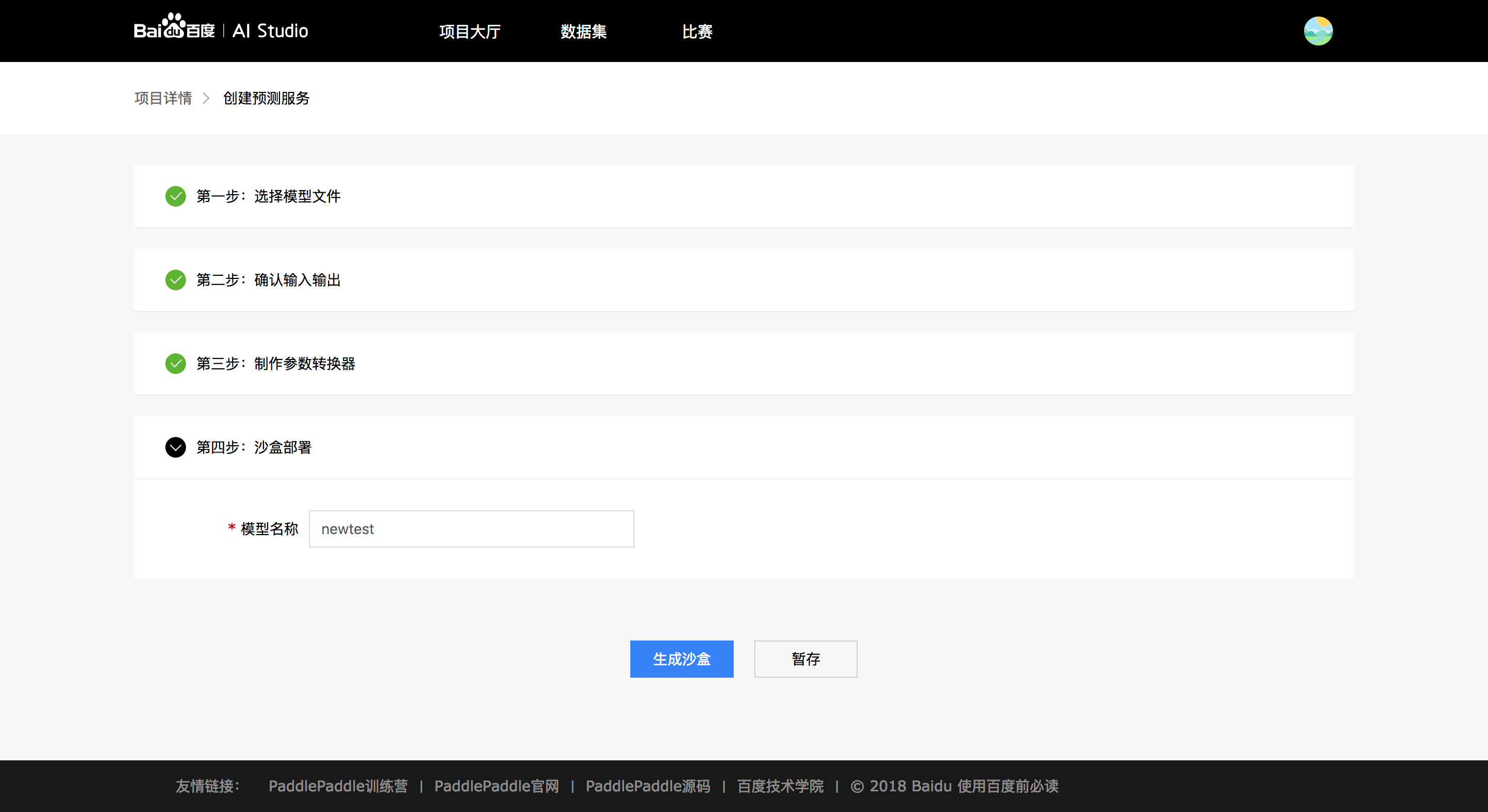This screenshot has width=1488, height=812.
Task: Expand 第三步：制作参数转换器 section
Action: [275, 364]
